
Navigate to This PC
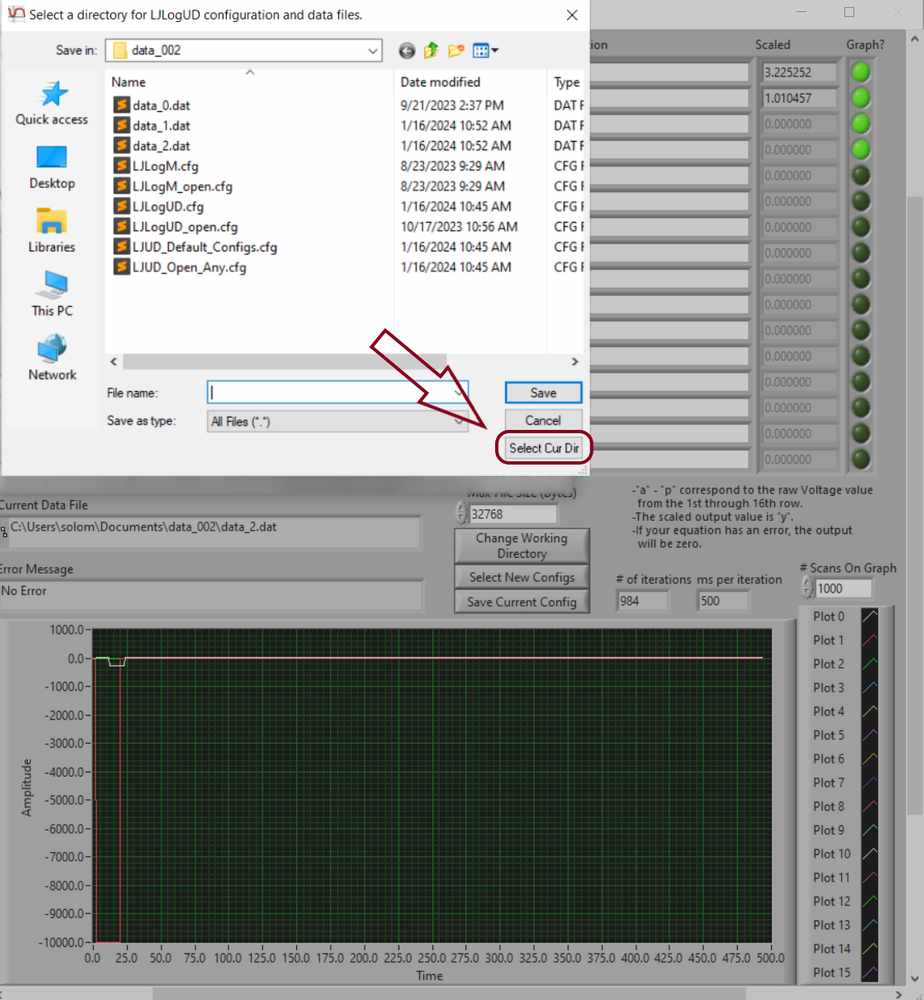[x=52, y=295]
